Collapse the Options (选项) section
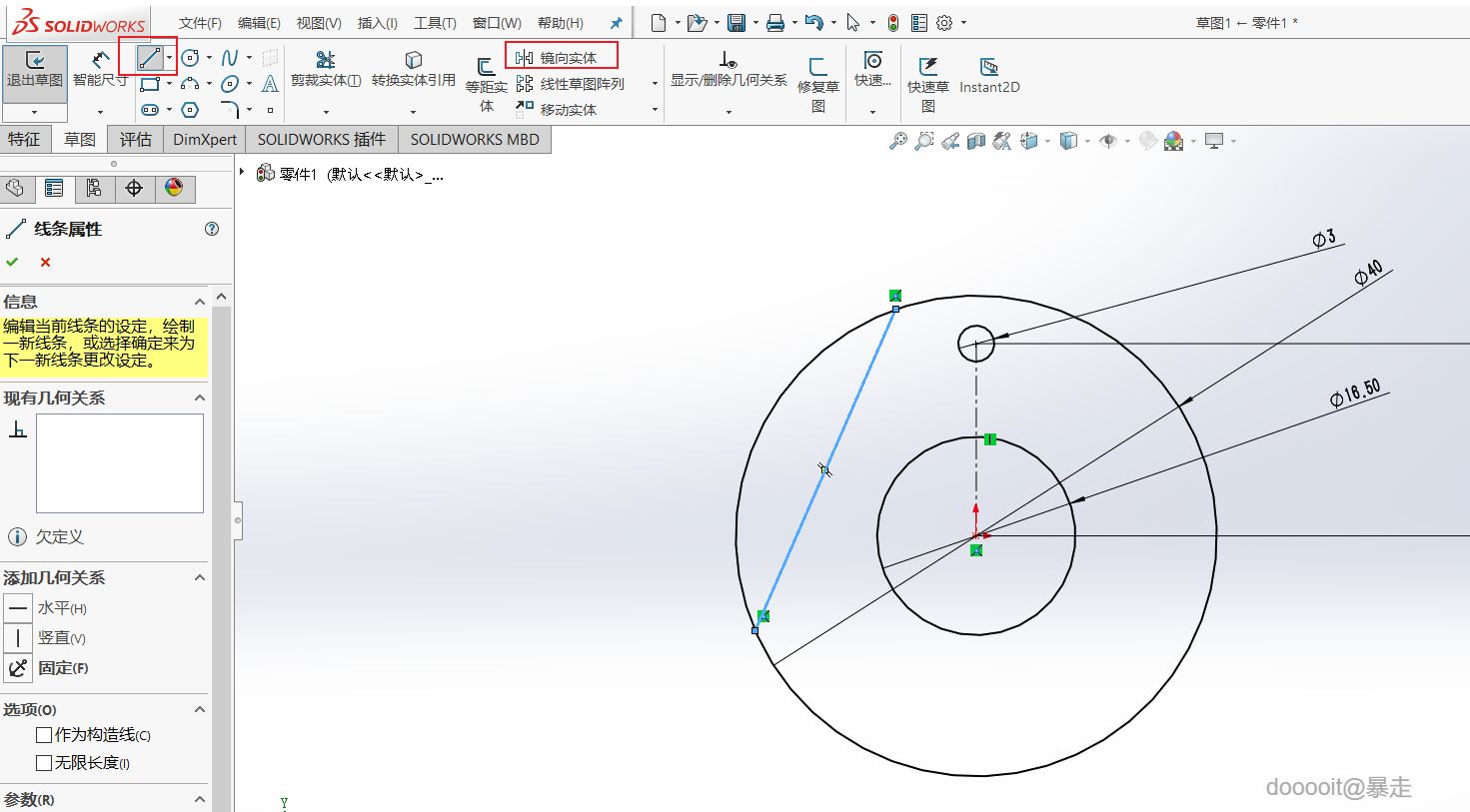 click(200, 710)
